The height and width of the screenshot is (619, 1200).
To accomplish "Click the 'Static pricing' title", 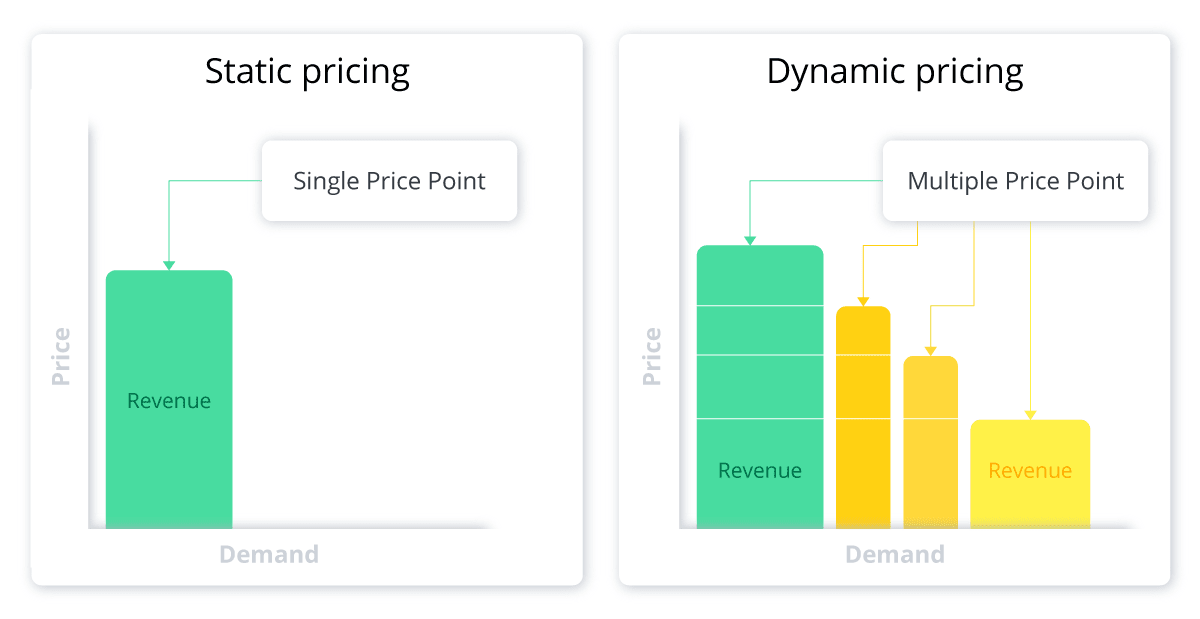I will (307, 73).
